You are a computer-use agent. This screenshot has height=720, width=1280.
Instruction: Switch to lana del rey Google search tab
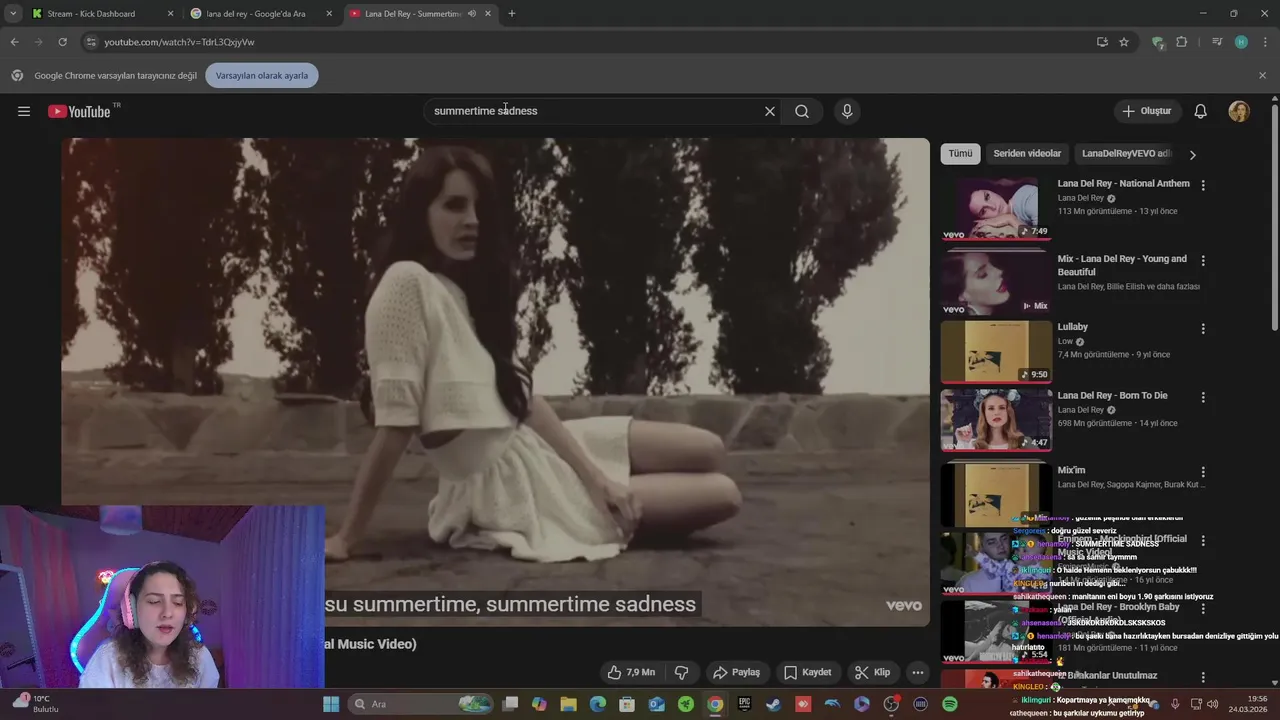[x=262, y=14]
